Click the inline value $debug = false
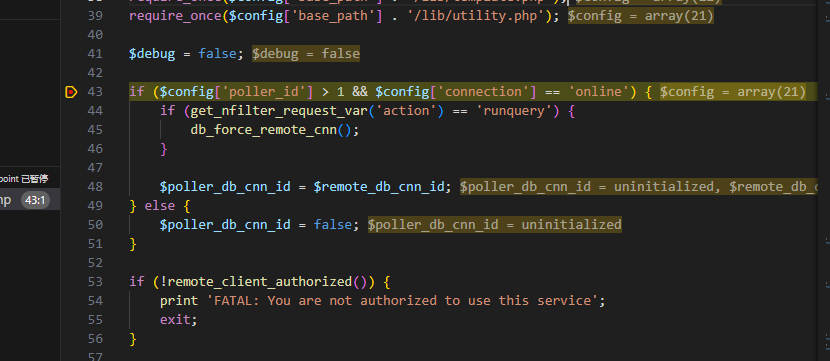 tap(306, 53)
